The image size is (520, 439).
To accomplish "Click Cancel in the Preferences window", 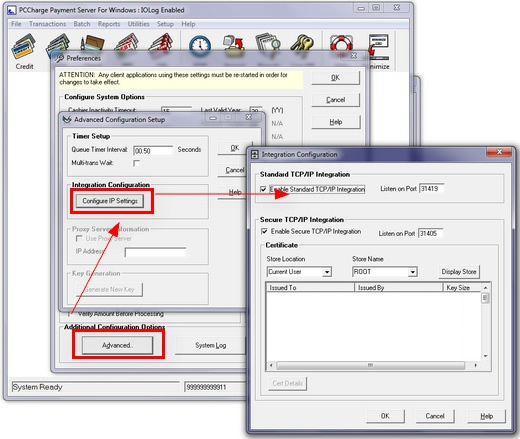I will [x=335, y=100].
